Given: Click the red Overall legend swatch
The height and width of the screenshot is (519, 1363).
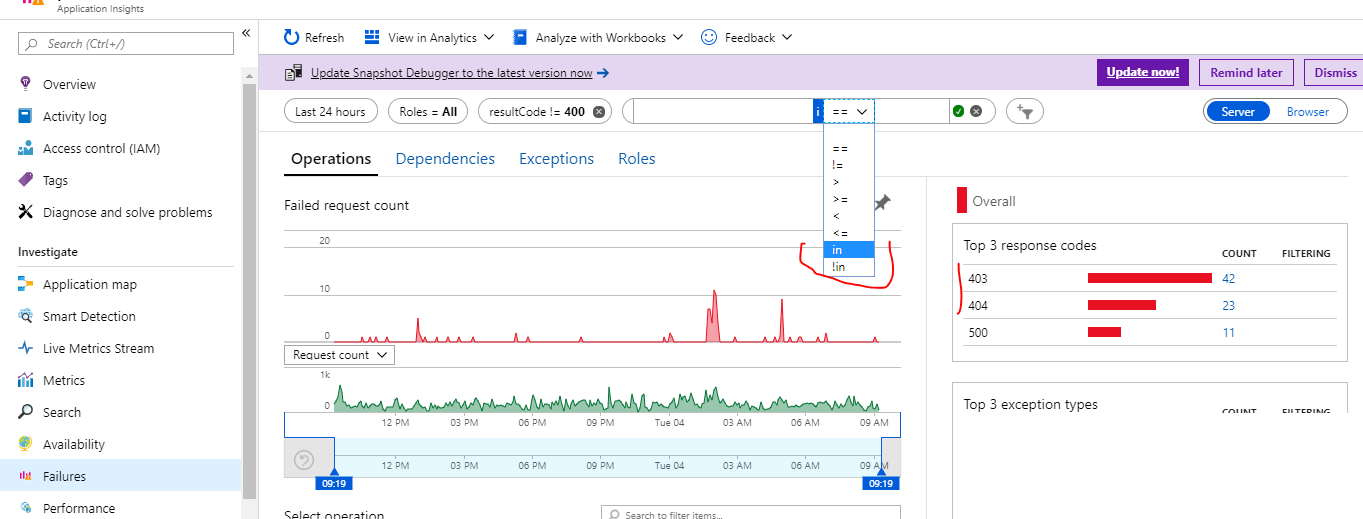Looking at the screenshot, I should 962,200.
